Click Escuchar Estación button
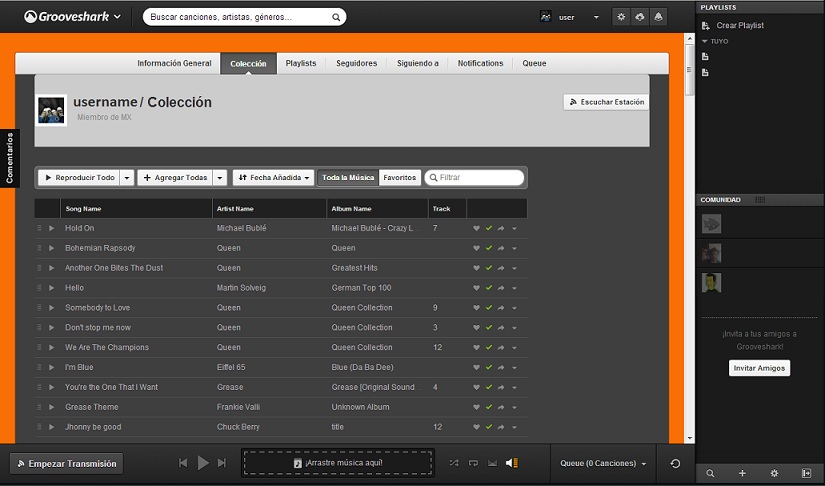The image size is (825, 486). pyautogui.click(x=606, y=102)
